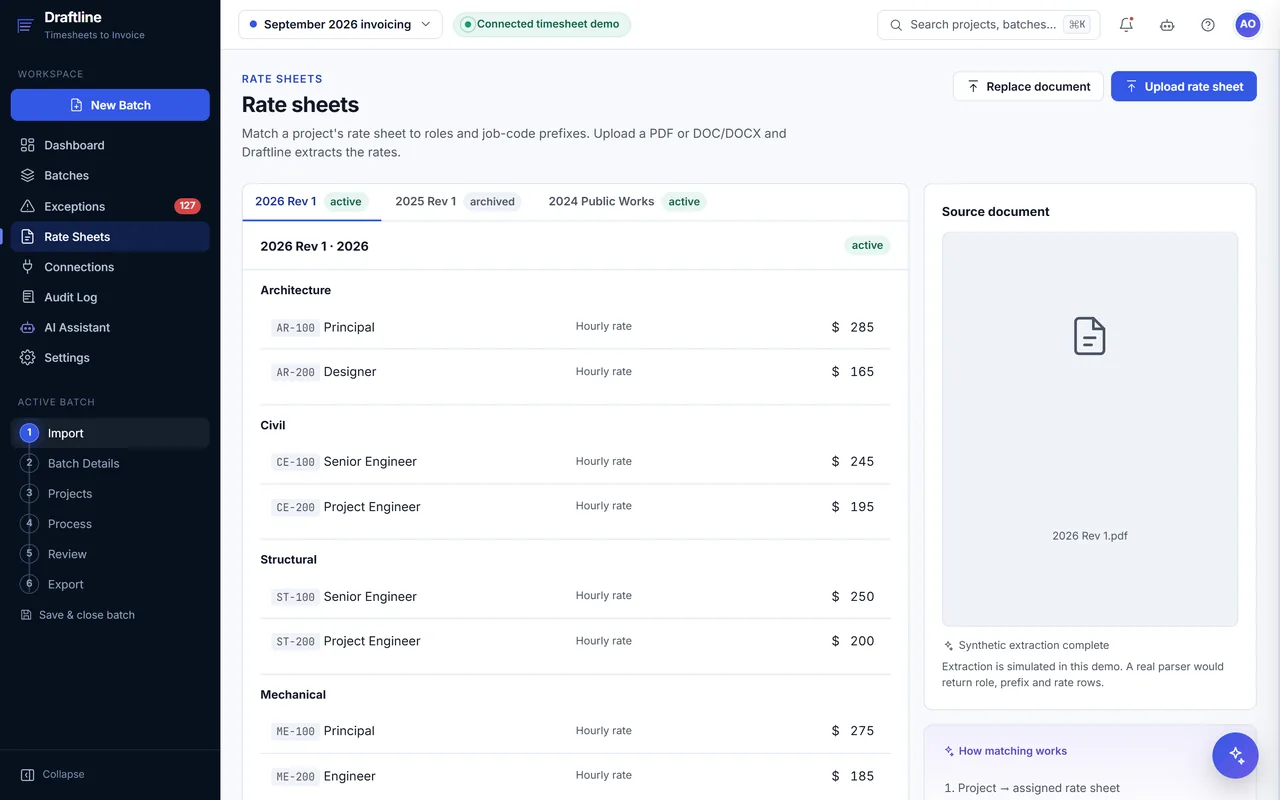Go to step 3 Projects

110,493
